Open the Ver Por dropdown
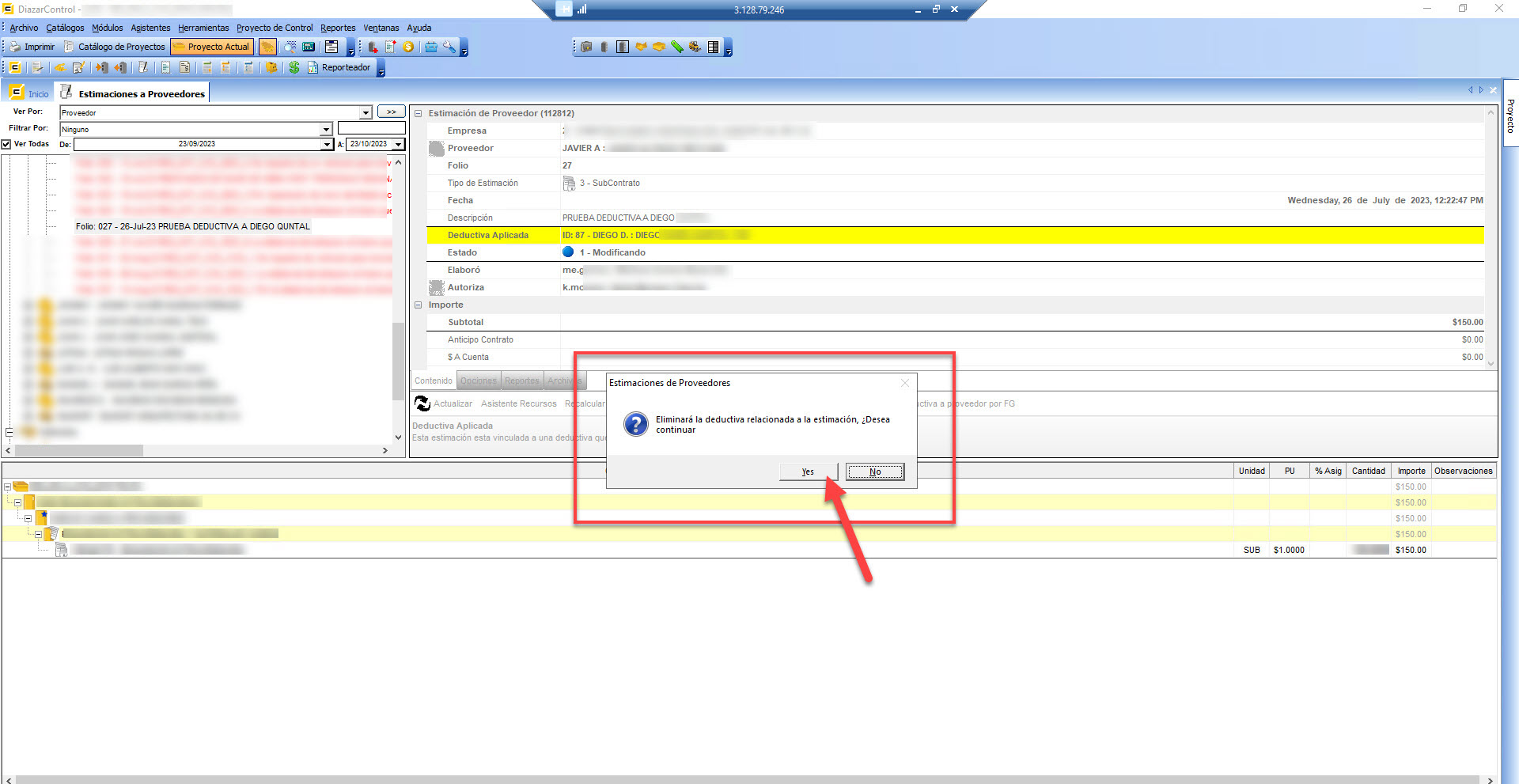The height and width of the screenshot is (784, 1519). pos(366,113)
